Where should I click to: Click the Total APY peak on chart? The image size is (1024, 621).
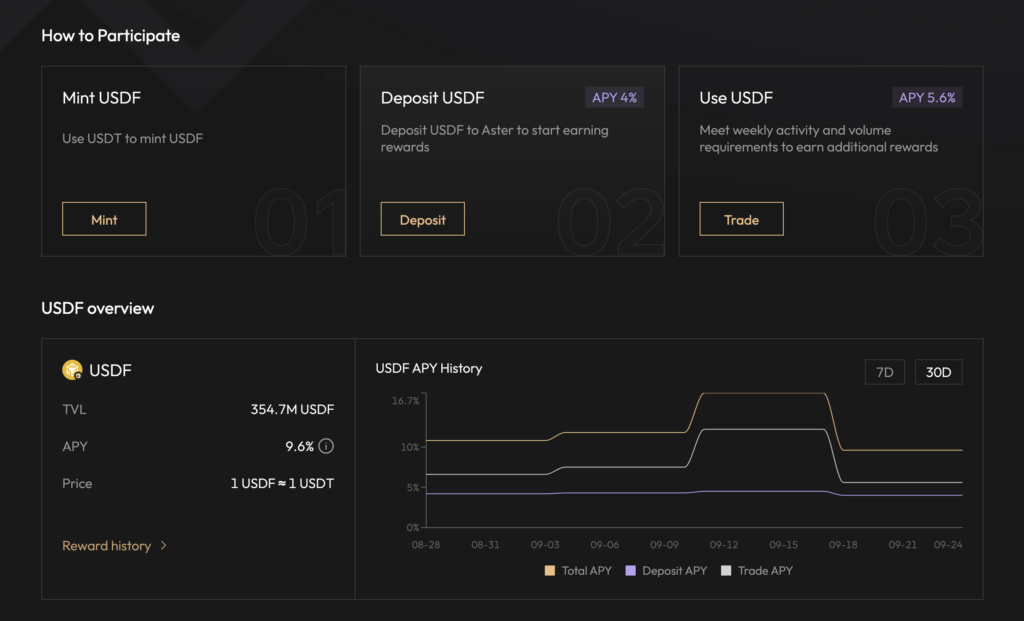pyautogui.click(x=765, y=393)
